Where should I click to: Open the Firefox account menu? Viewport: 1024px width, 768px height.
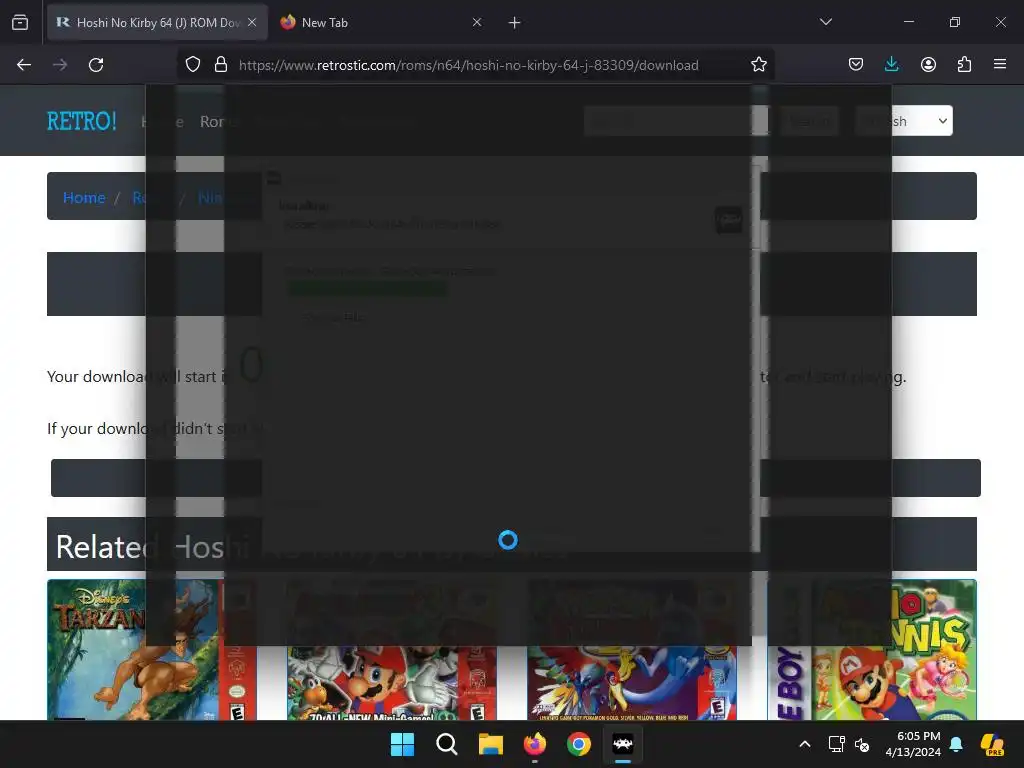(x=928, y=65)
